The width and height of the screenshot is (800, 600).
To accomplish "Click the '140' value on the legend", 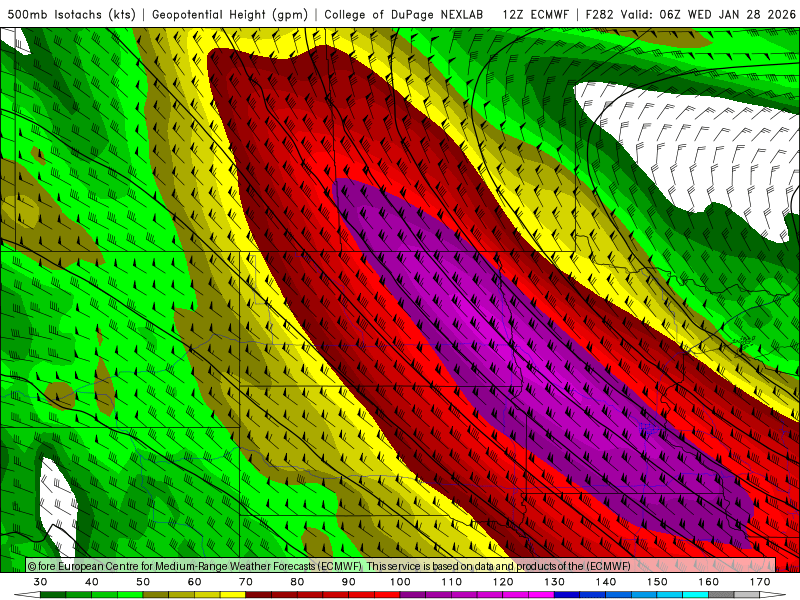I will [x=606, y=582].
